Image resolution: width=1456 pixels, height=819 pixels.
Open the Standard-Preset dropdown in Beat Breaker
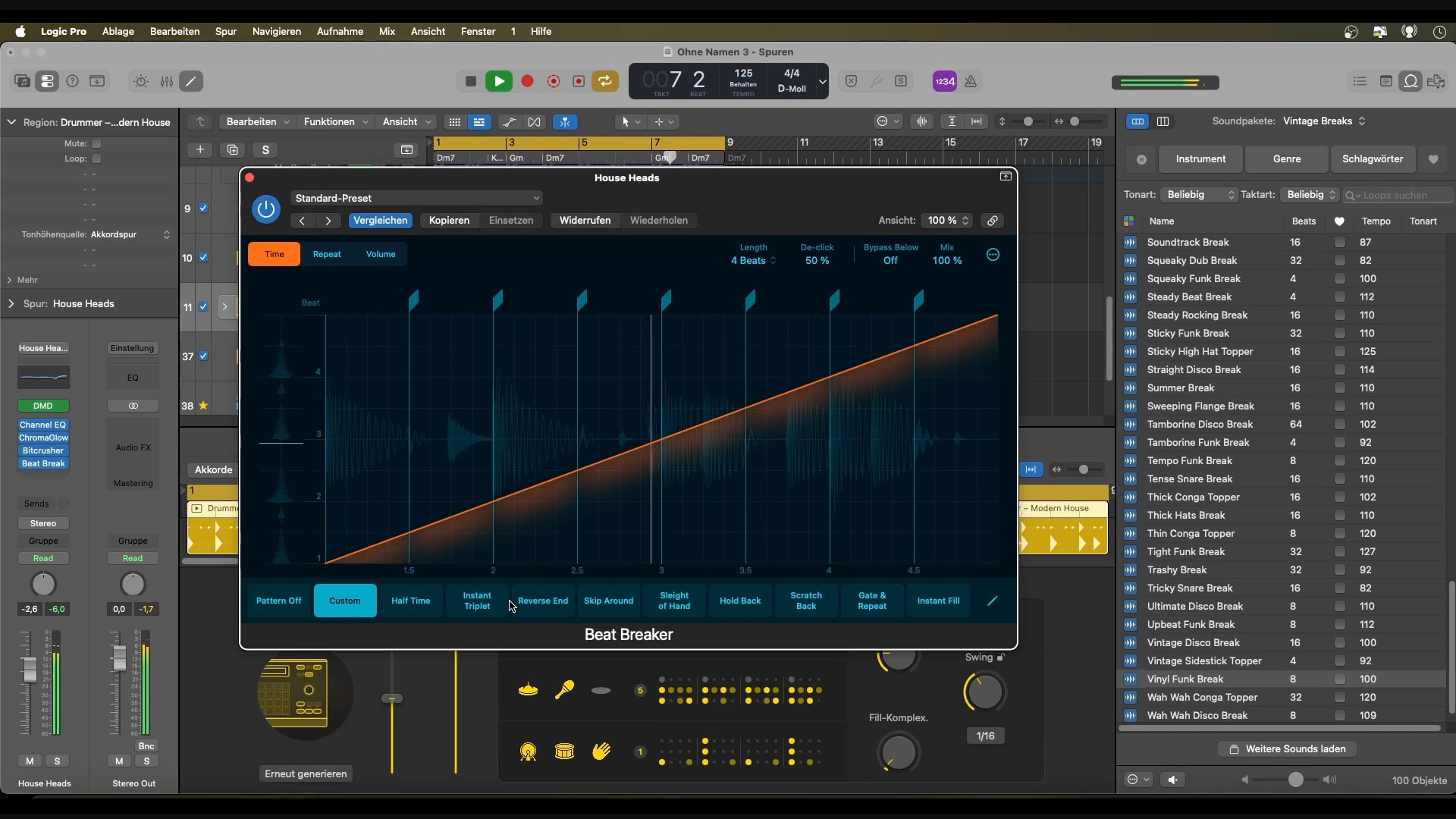418,198
